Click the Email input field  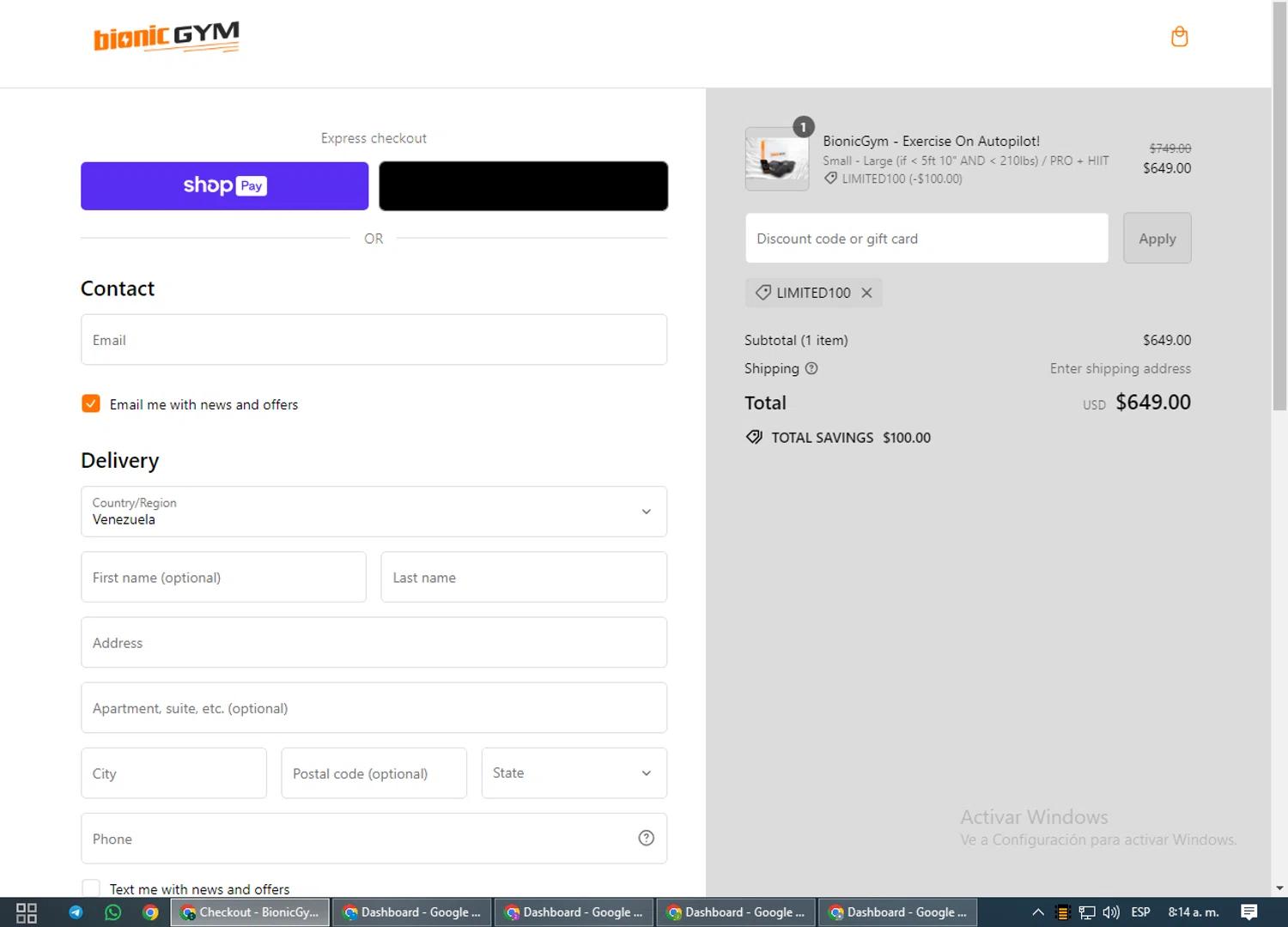374,340
